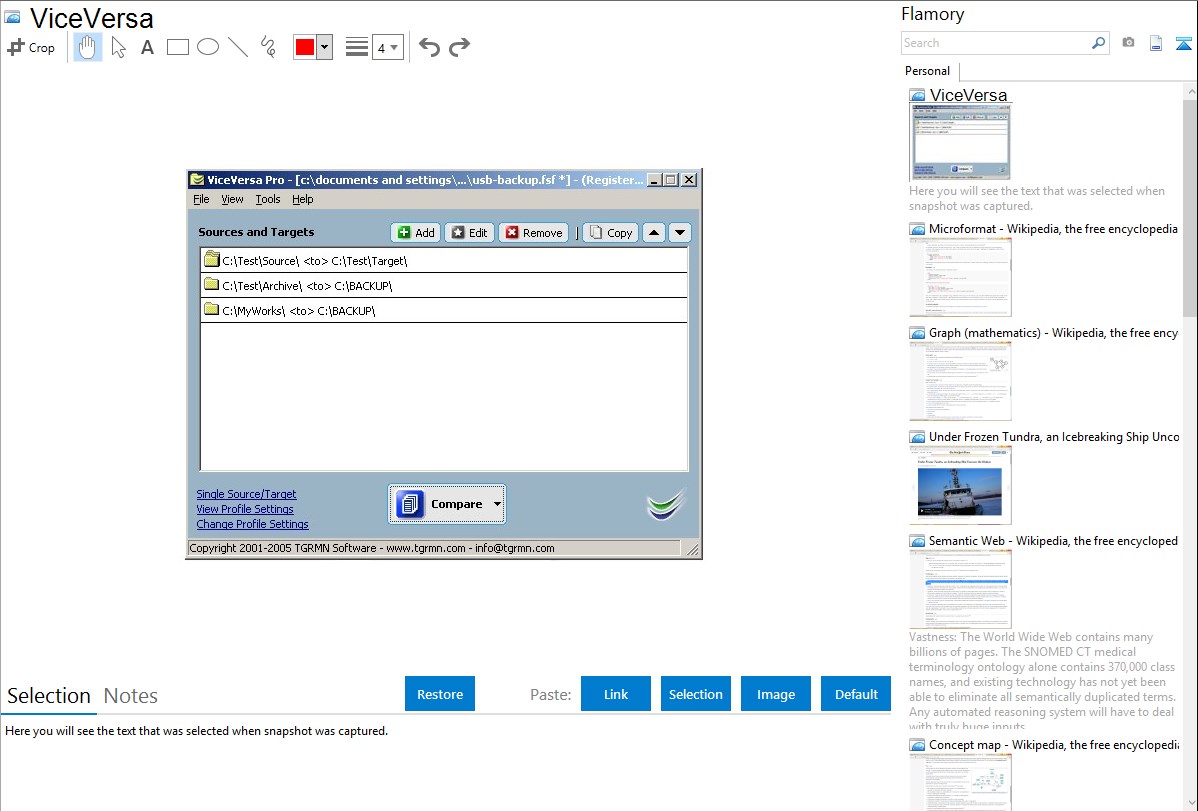The height and width of the screenshot is (811, 1198).
Task: Click the Change Profile Settings link
Action: point(252,524)
